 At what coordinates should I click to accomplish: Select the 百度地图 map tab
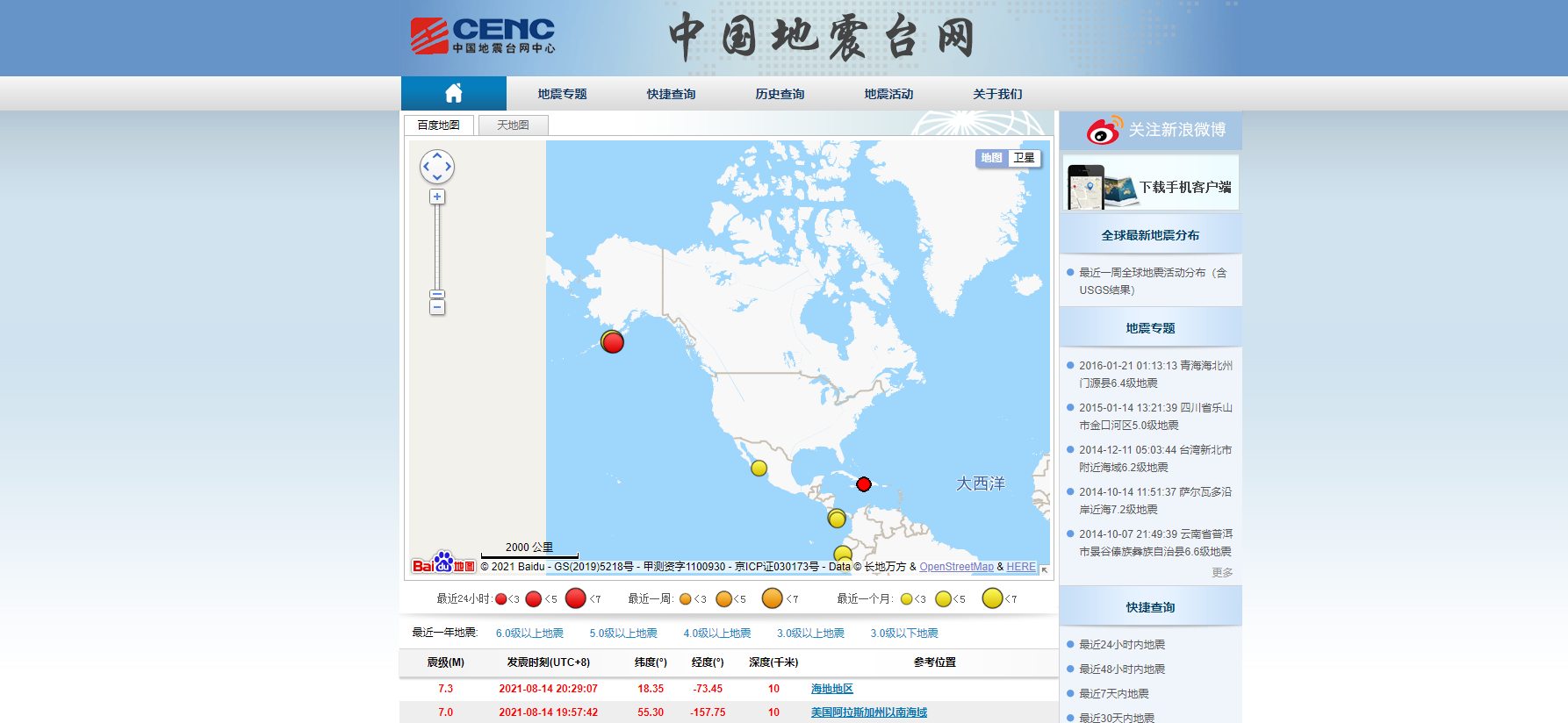click(x=439, y=125)
